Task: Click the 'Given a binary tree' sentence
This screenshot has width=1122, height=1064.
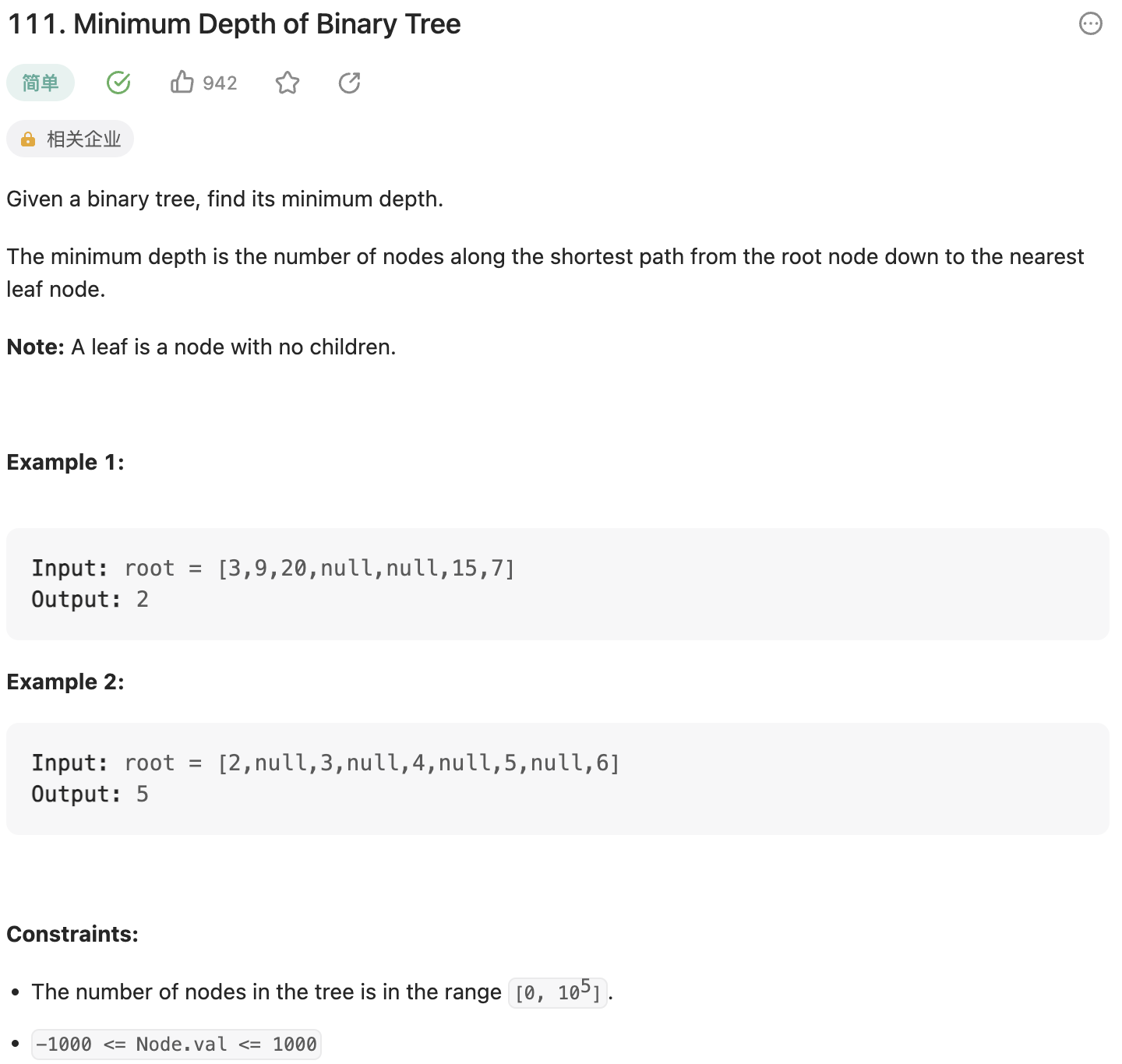Action: 224,199
